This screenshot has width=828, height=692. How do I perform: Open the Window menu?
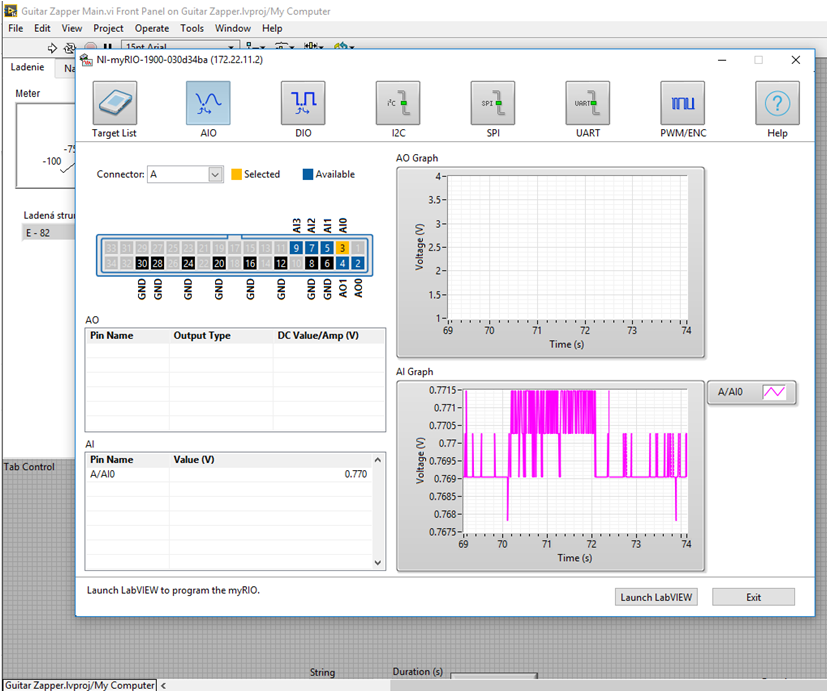[x=232, y=29]
